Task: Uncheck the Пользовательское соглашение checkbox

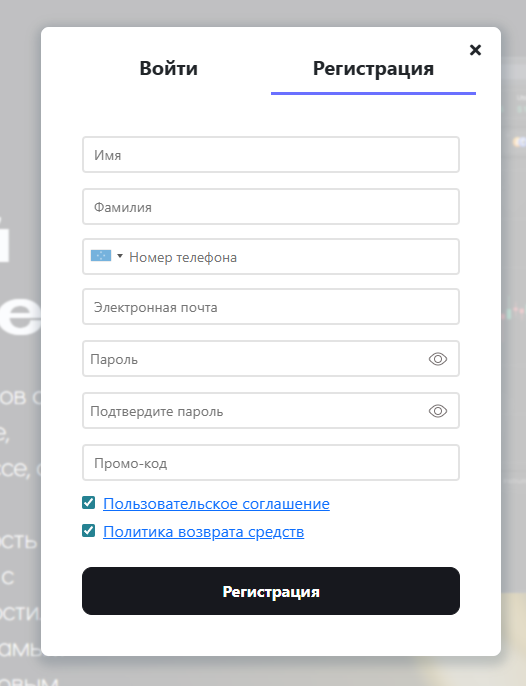Action: coord(88,503)
